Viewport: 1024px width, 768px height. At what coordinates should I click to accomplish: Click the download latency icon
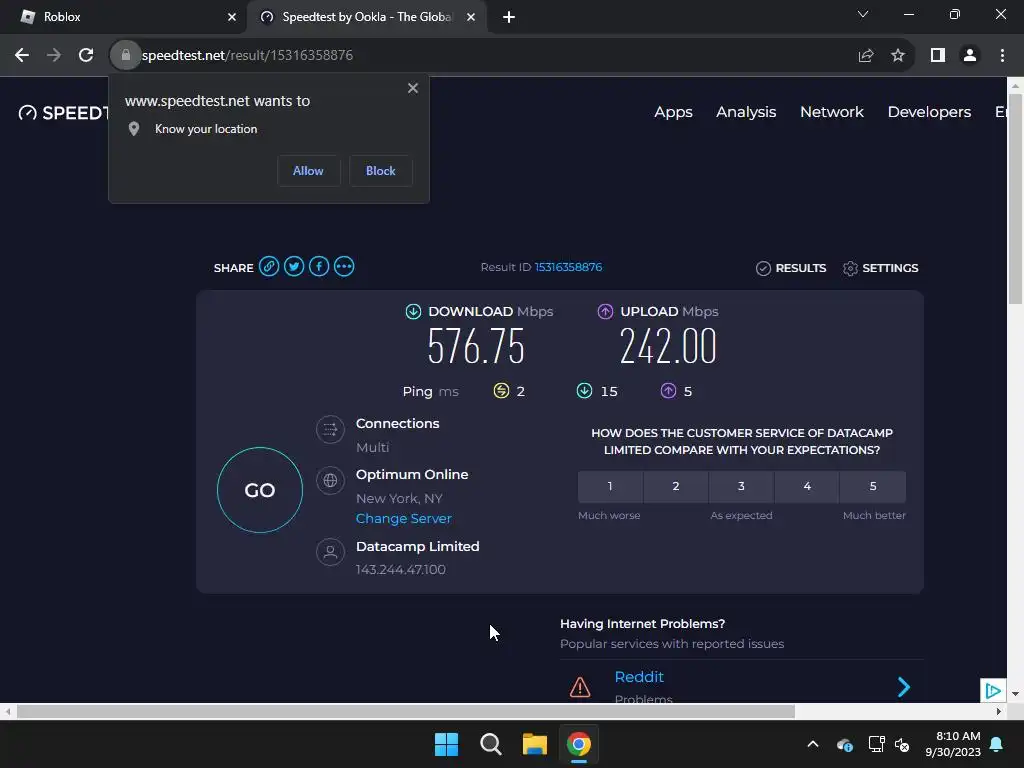[x=584, y=391]
